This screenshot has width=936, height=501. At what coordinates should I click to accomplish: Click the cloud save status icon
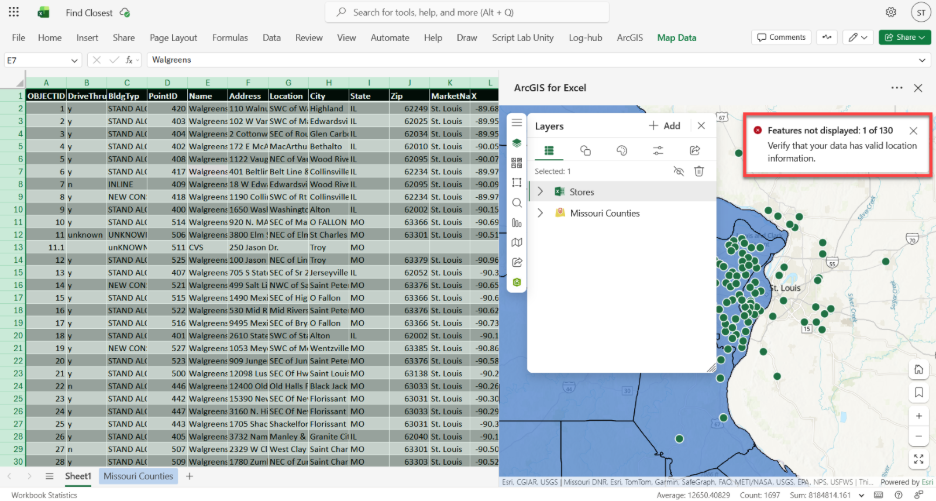[x=125, y=13]
